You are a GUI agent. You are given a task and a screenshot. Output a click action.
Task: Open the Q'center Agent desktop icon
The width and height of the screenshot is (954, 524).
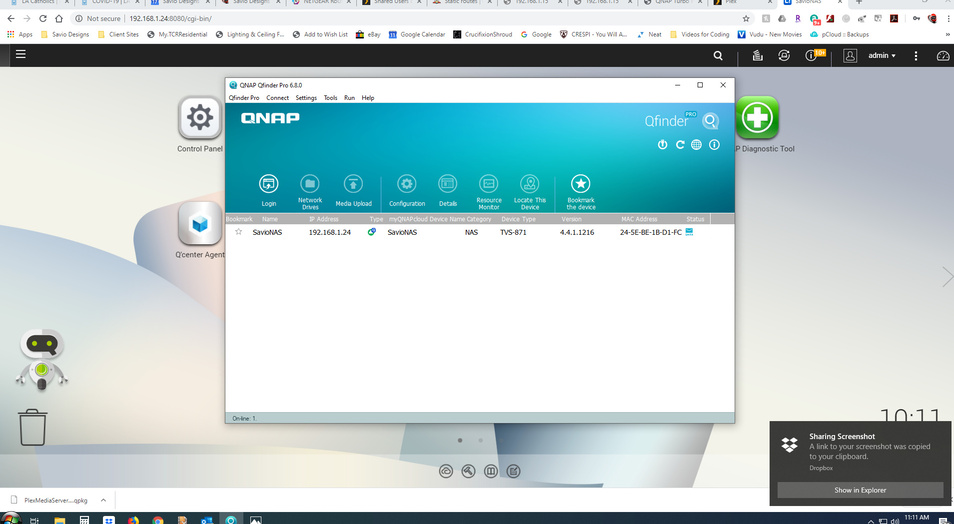point(200,223)
